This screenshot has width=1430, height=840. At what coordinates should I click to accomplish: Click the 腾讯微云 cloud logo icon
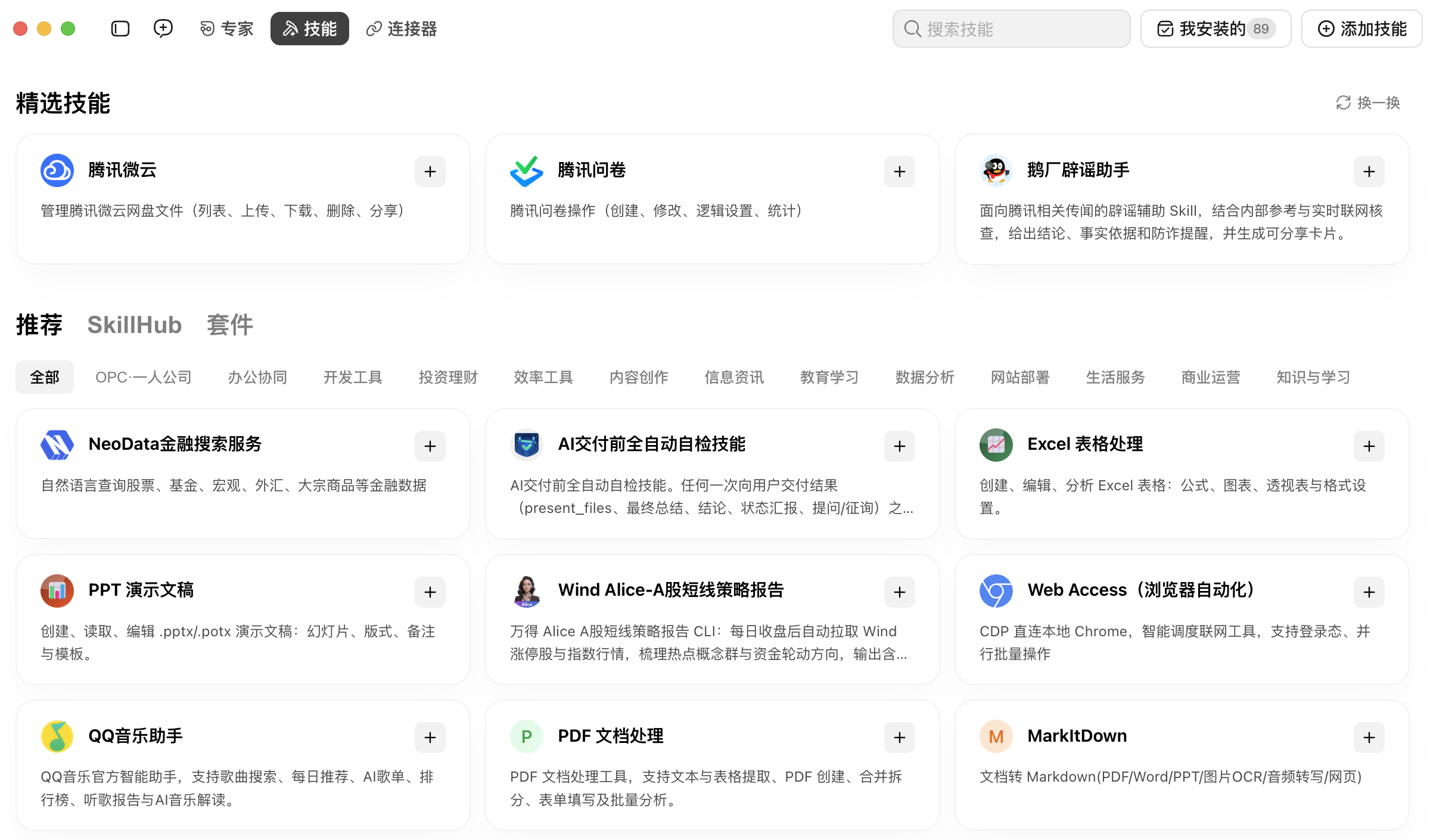(57, 170)
